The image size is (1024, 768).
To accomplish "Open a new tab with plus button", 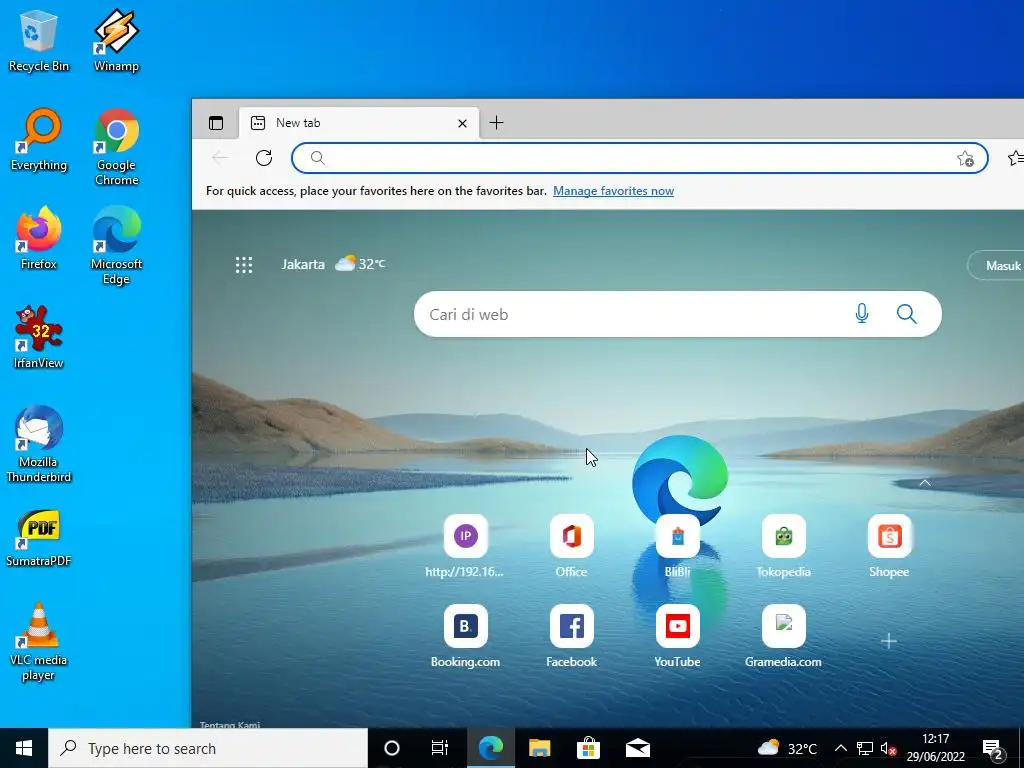I will coord(496,123).
